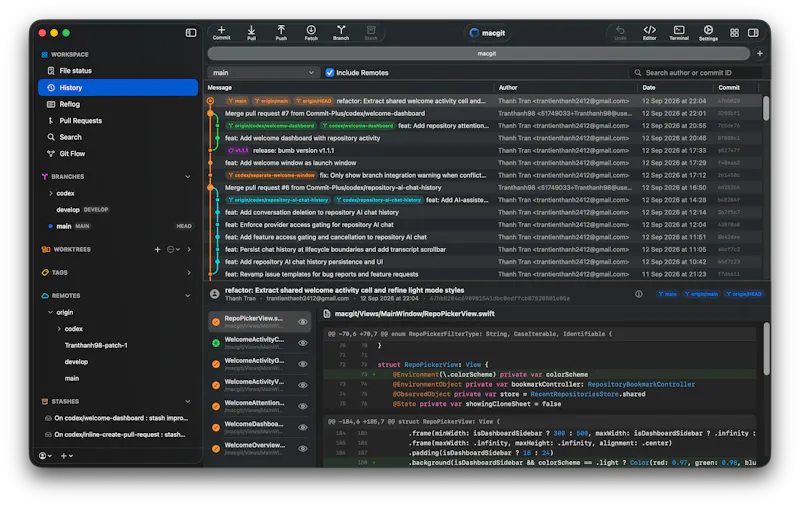The image size is (800, 506).
Task: Click the origin/HEAD tag in commit details
Action: 744,294
